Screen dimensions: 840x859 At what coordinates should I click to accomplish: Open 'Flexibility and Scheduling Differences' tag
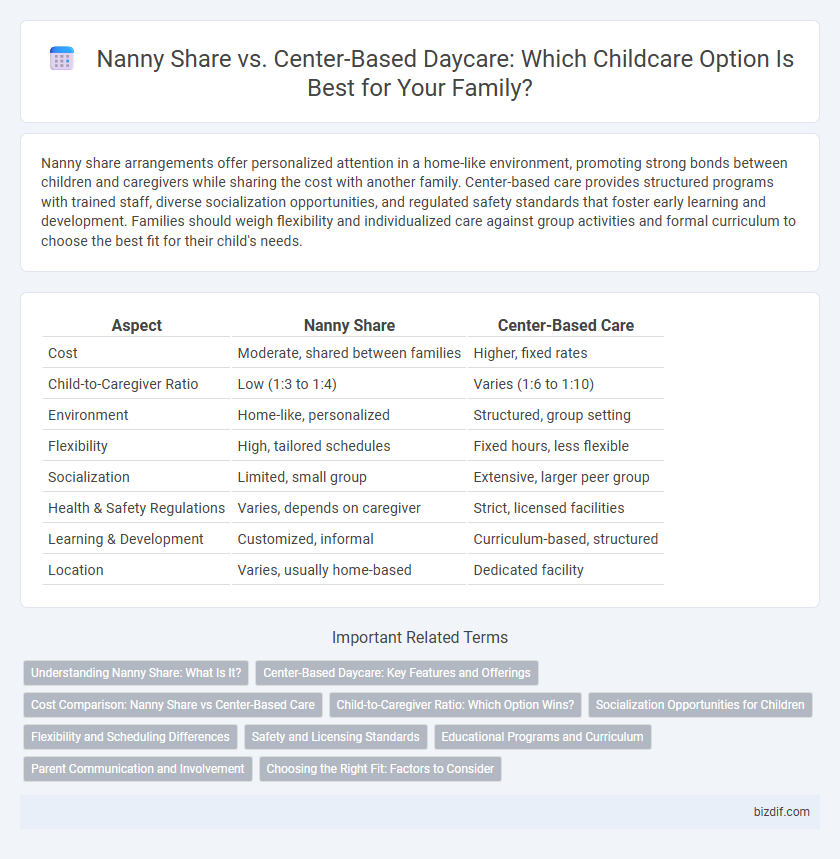tap(130, 737)
